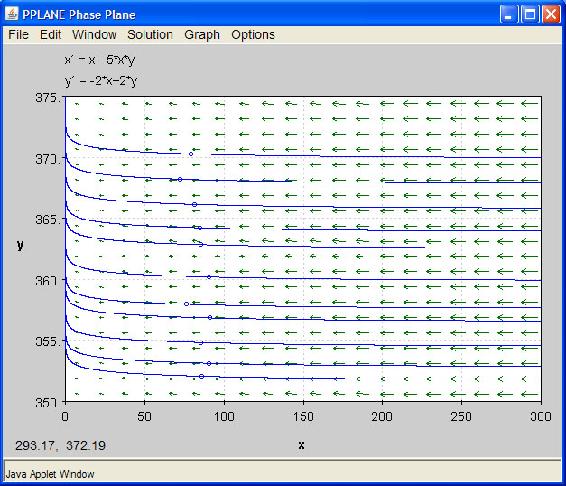Click the y-axis tick label 365
This screenshot has width=566, height=486.
coord(46,219)
